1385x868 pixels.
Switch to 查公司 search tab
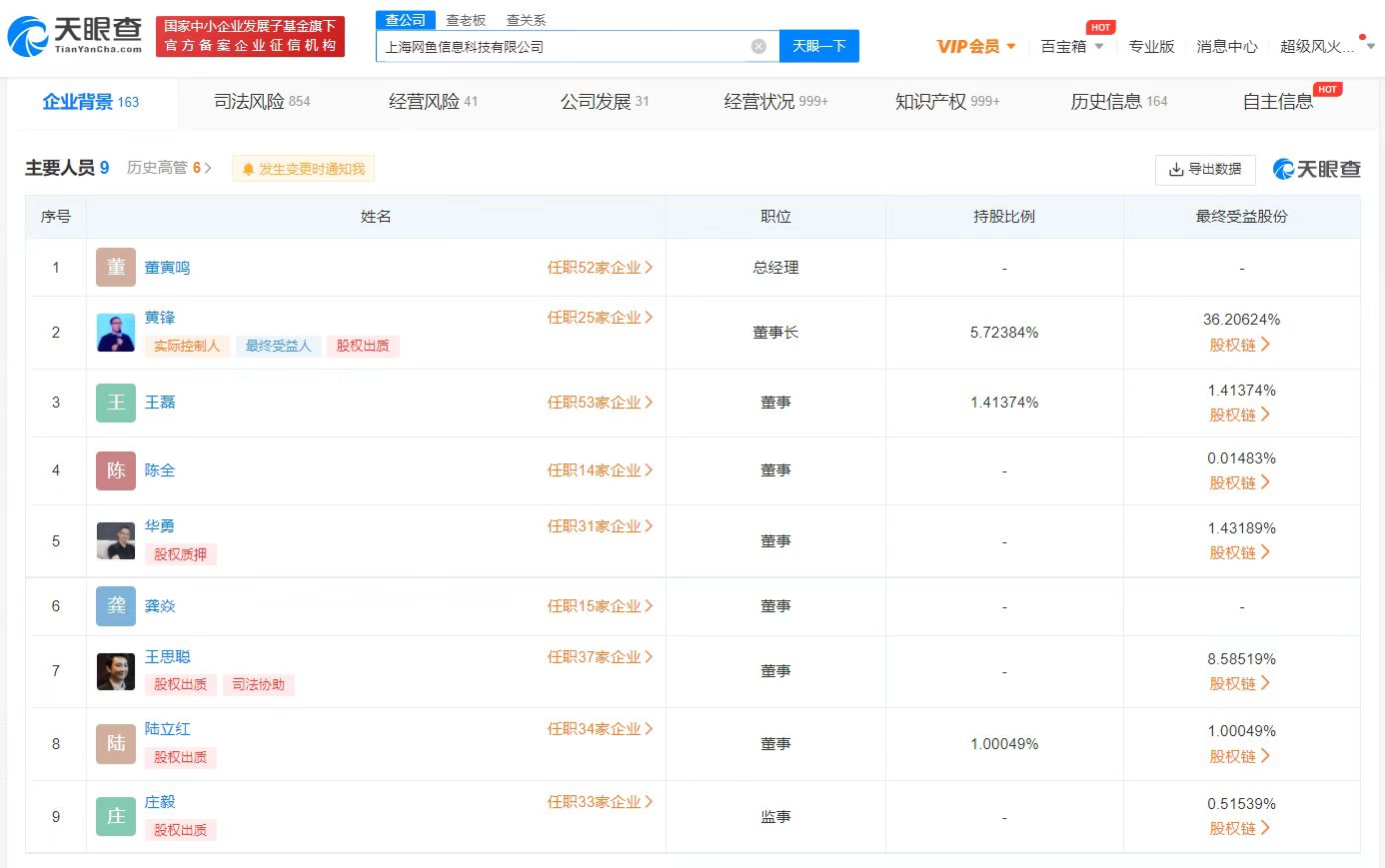coord(405,20)
